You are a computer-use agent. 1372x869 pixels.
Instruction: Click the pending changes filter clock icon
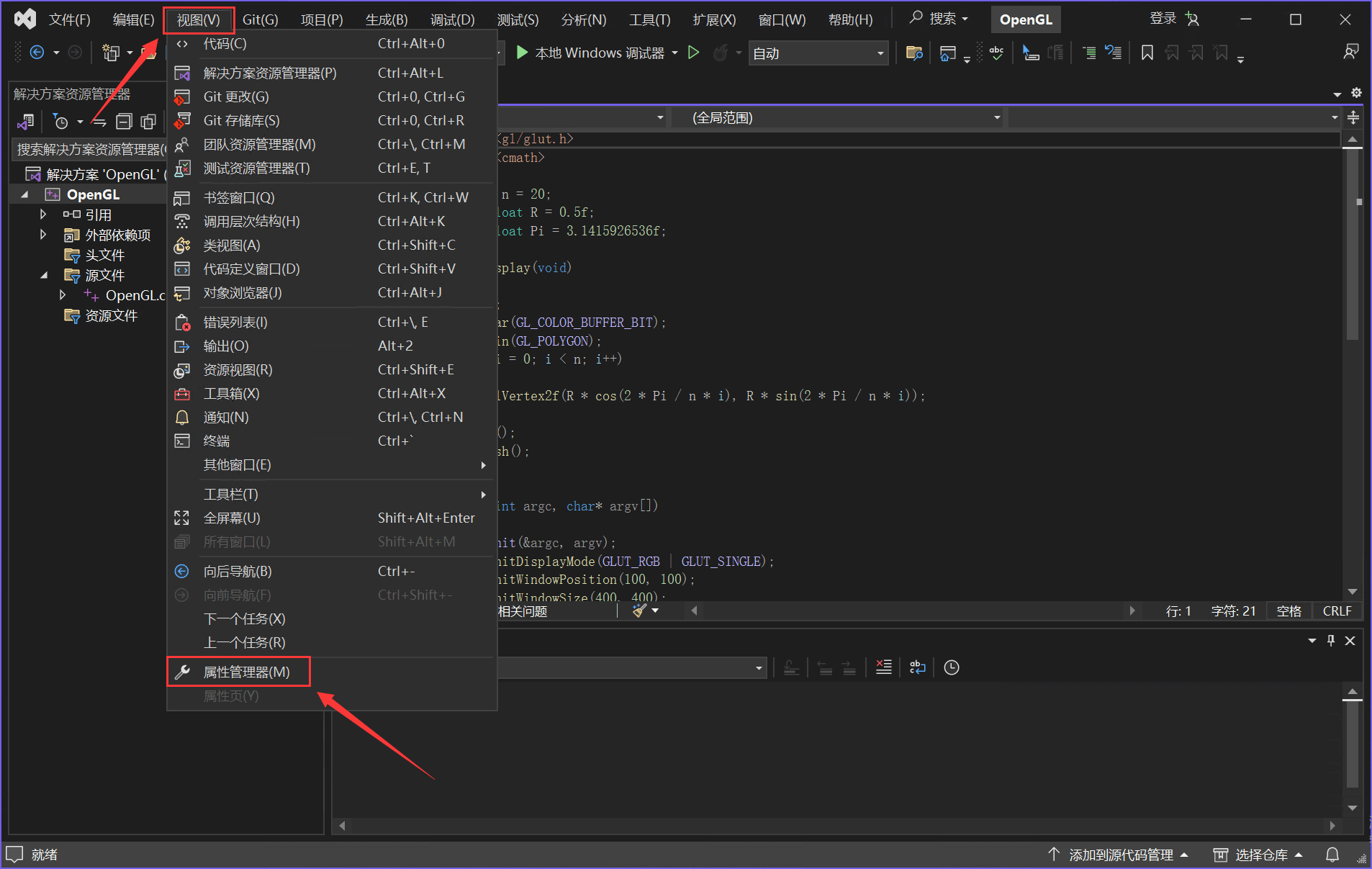pos(61,122)
